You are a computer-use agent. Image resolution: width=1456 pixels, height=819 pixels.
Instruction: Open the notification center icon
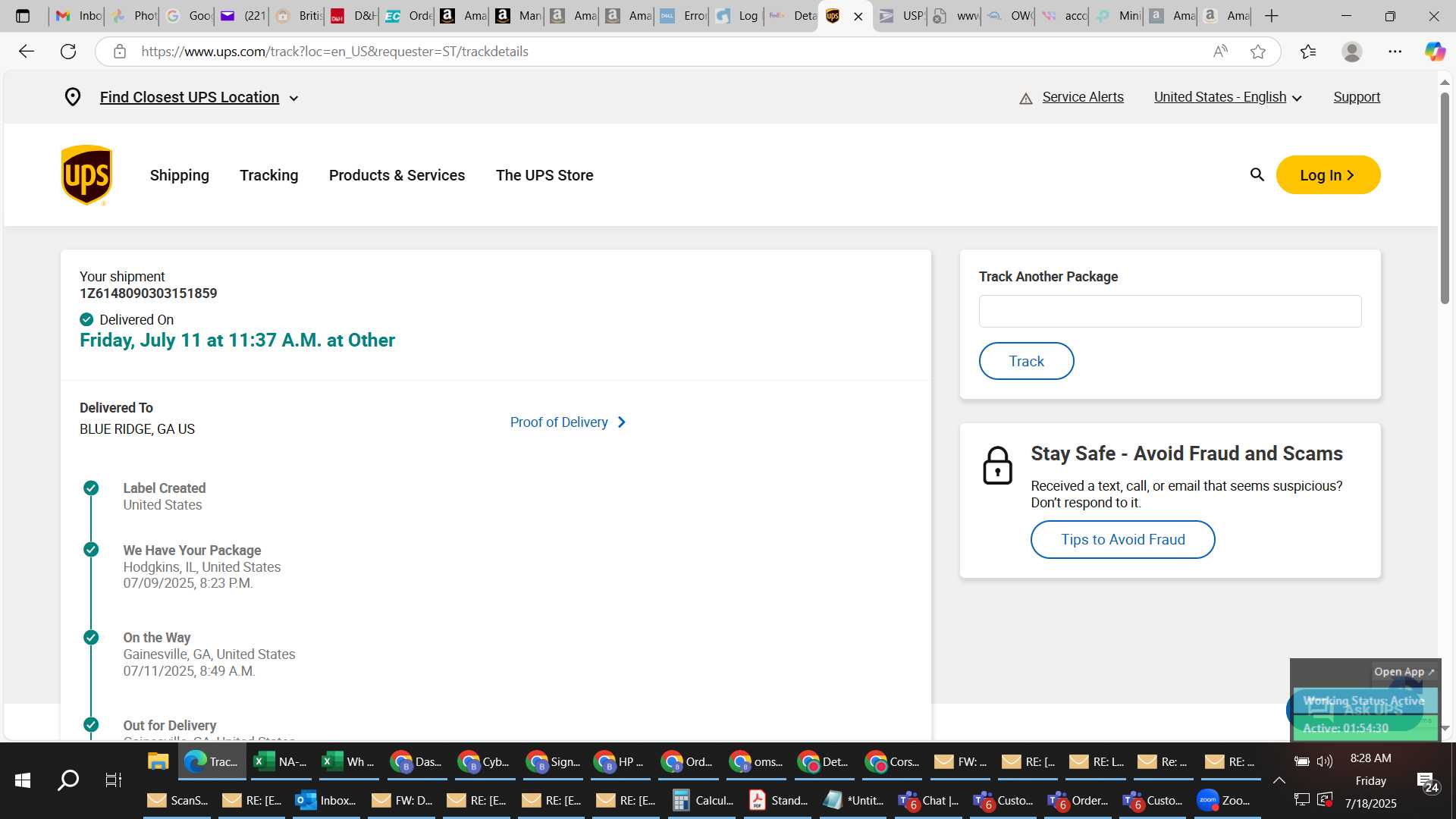click(x=1427, y=781)
